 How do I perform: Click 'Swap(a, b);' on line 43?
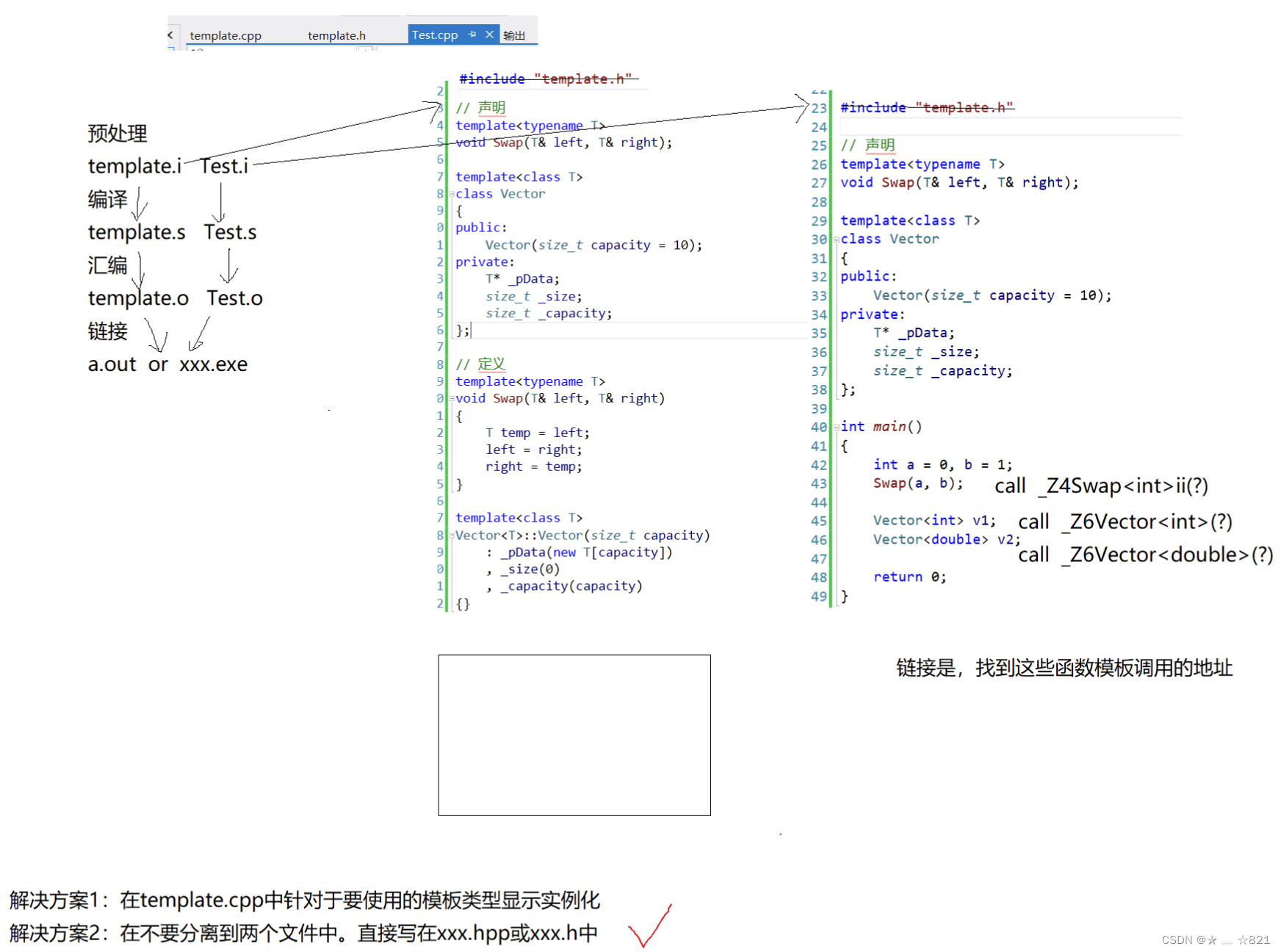917,483
